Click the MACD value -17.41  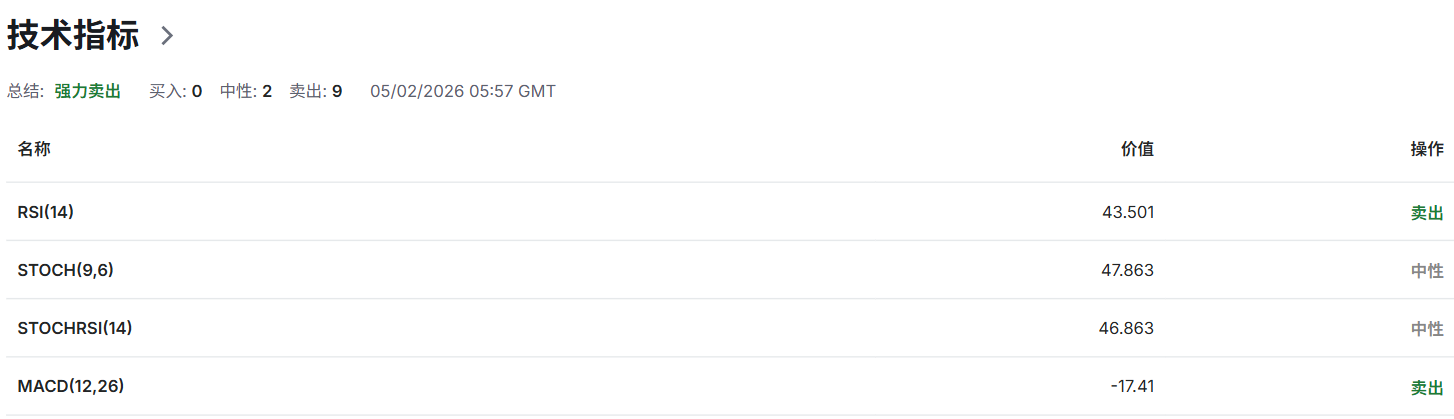tap(1132, 386)
